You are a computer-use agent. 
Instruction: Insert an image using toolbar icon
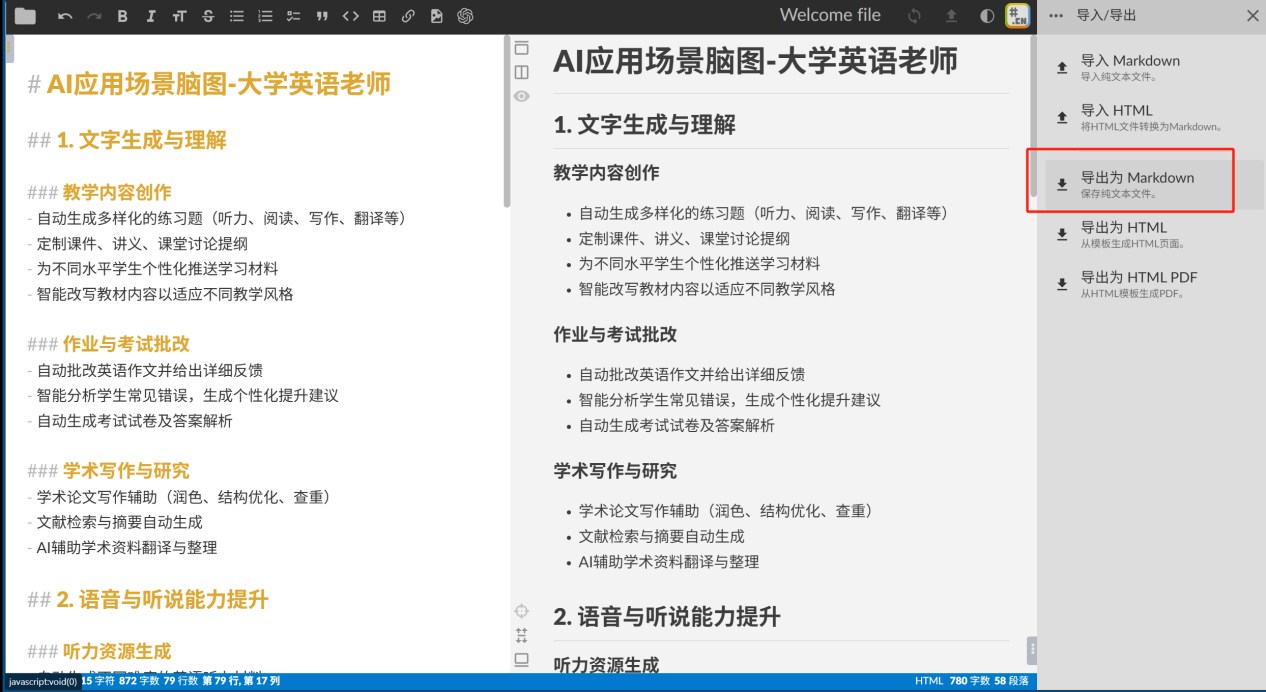click(436, 16)
